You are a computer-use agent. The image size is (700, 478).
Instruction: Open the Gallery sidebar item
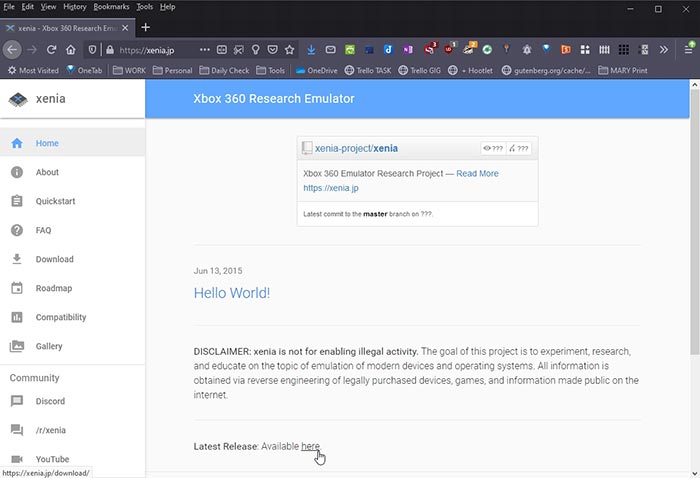[x=49, y=346]
